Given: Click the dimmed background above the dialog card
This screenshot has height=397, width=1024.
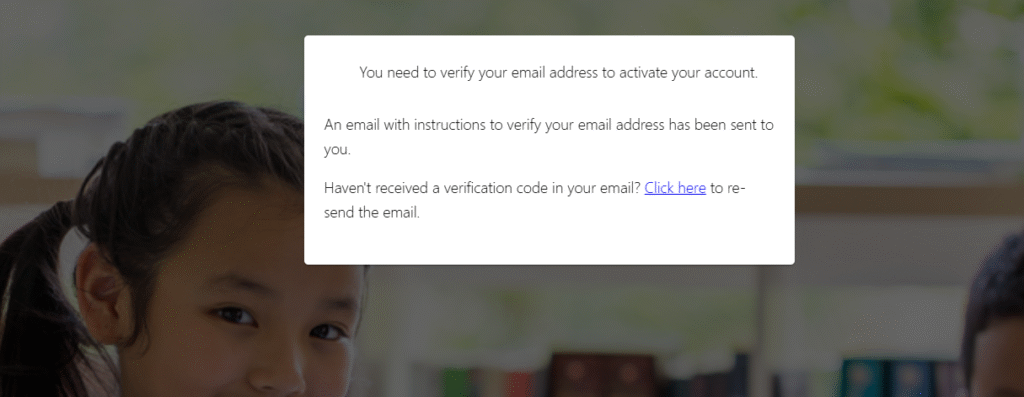Looking at the screenshot, I should tap(549, 16).
